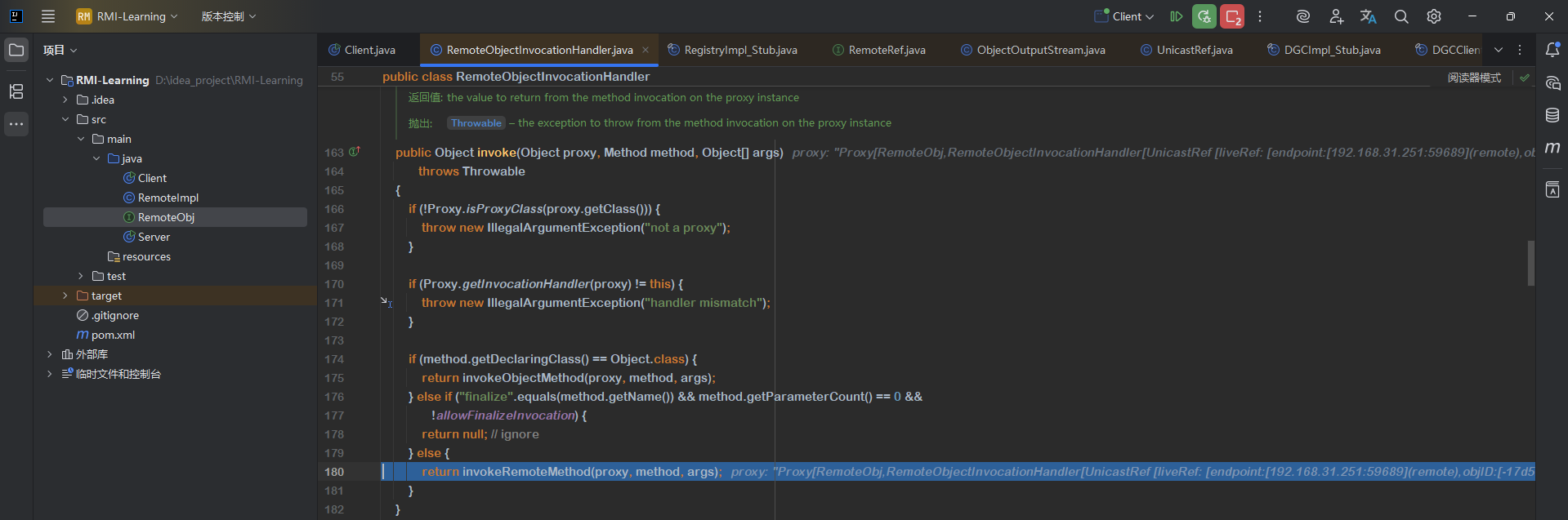The height and width of the screenshot is (520, 1568).
Task: Open the Notifications bell panel
Action: tap(1552, 50)
